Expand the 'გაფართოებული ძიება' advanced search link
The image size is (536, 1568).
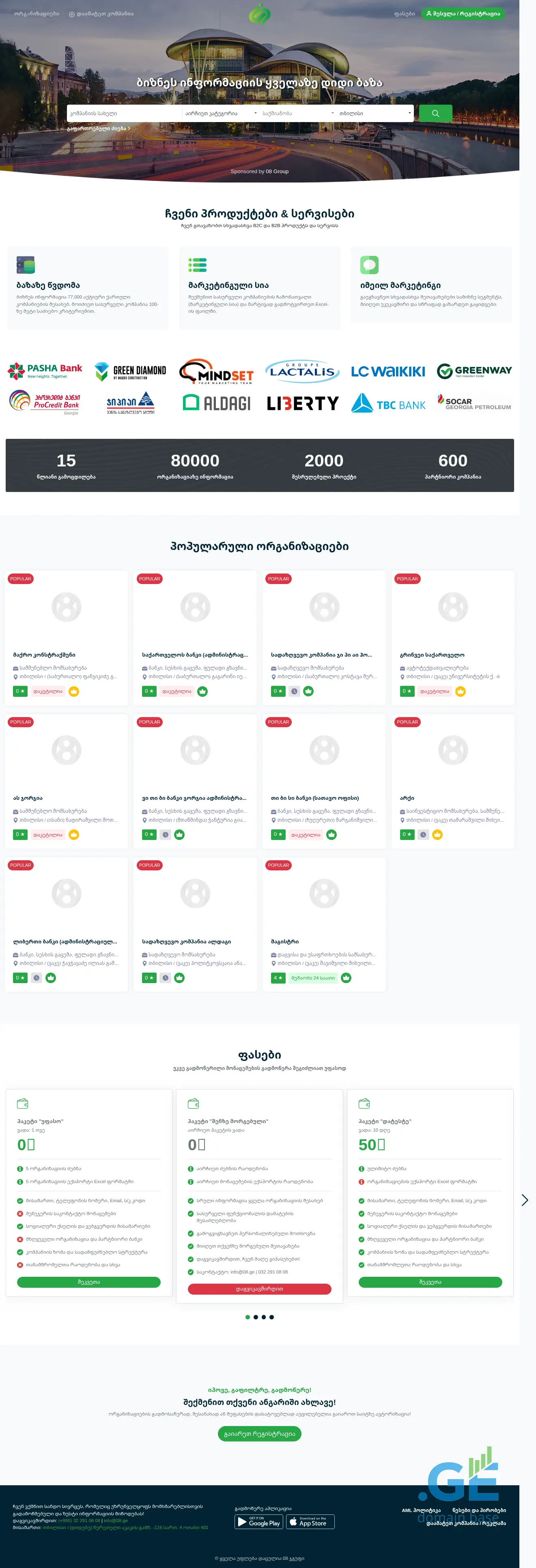point(98,129)
